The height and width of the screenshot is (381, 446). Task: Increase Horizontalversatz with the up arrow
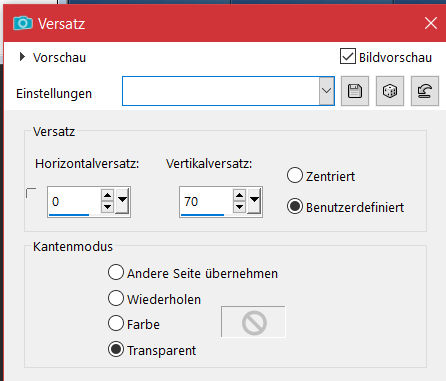pyautogui.click(x=107, y=195)
